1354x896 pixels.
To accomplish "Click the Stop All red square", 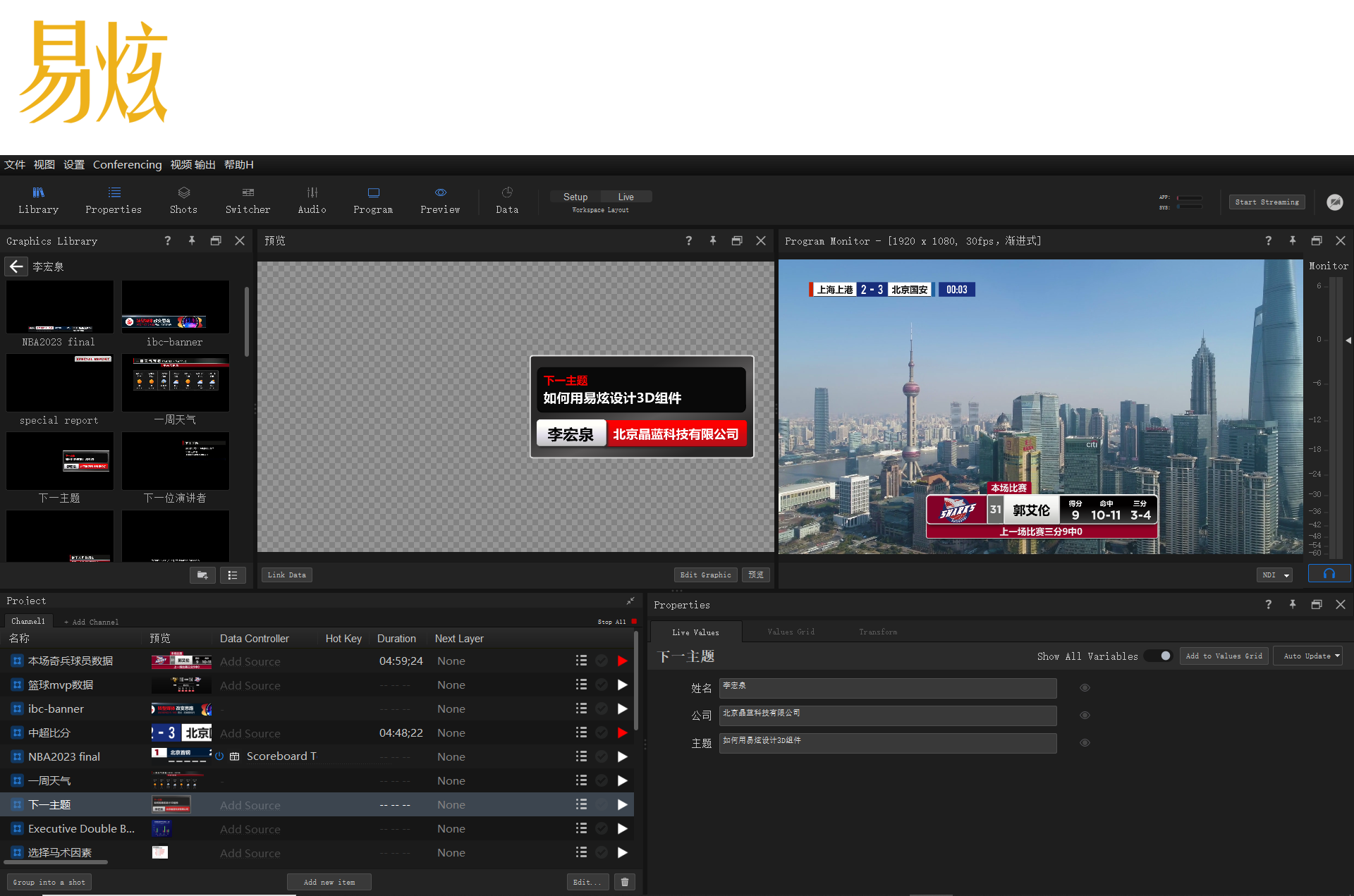I will coord(634,621).
